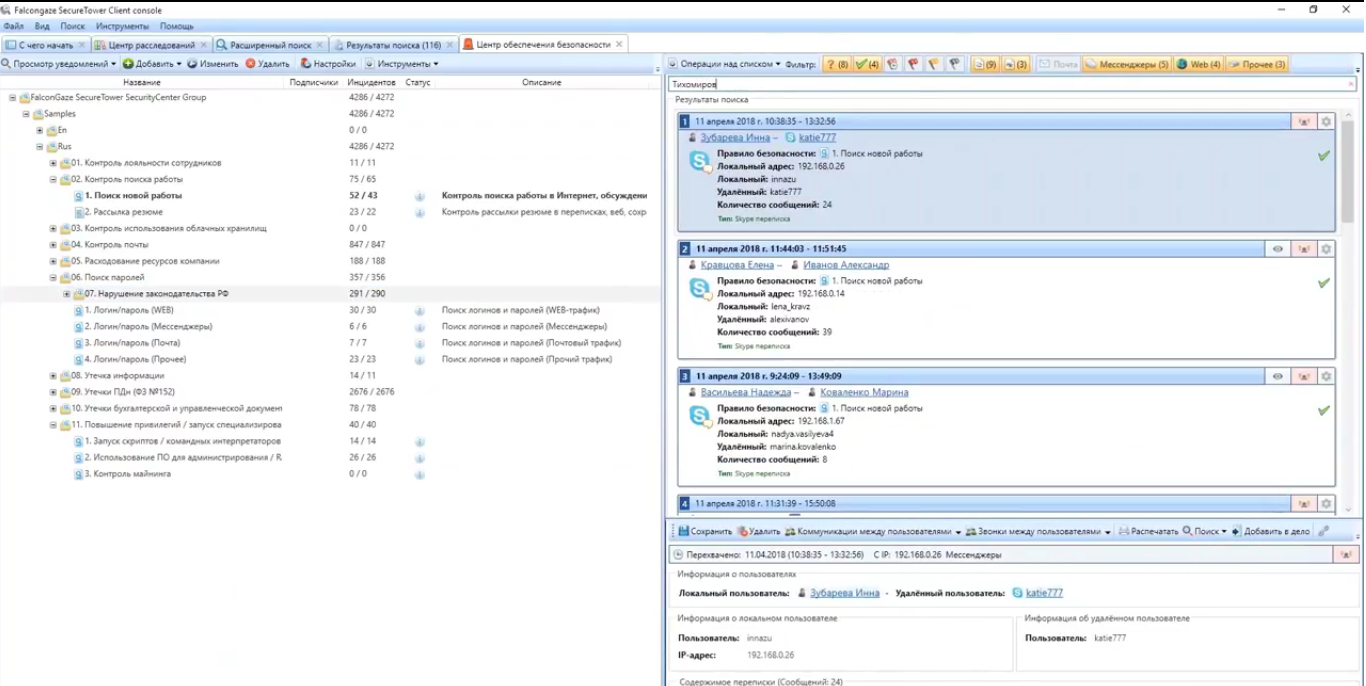Viewport: 1366px width, 686px height.
Task: Click Сохранить in the details toolbar
Action: click(705, 532)
